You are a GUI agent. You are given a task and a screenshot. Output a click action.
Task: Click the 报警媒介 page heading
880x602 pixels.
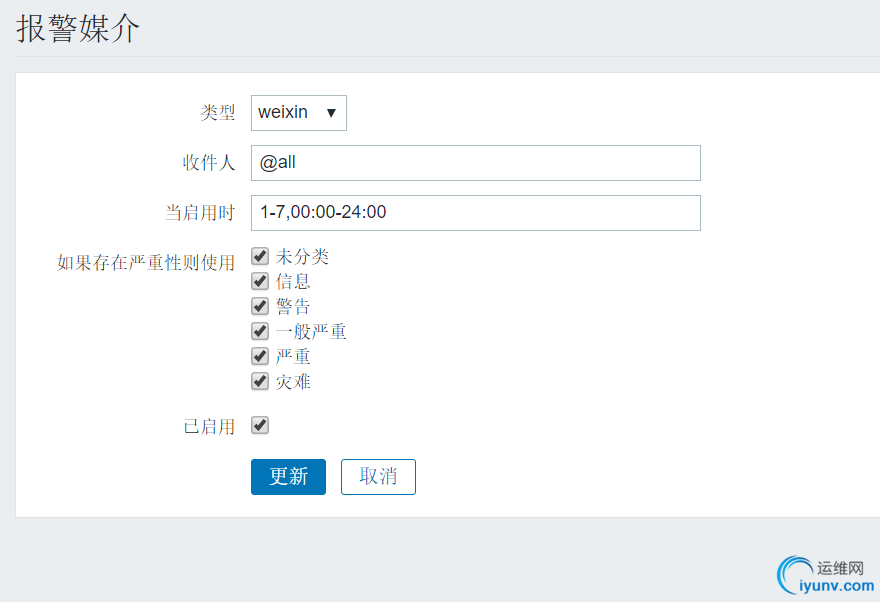click(x=78, y=29)
